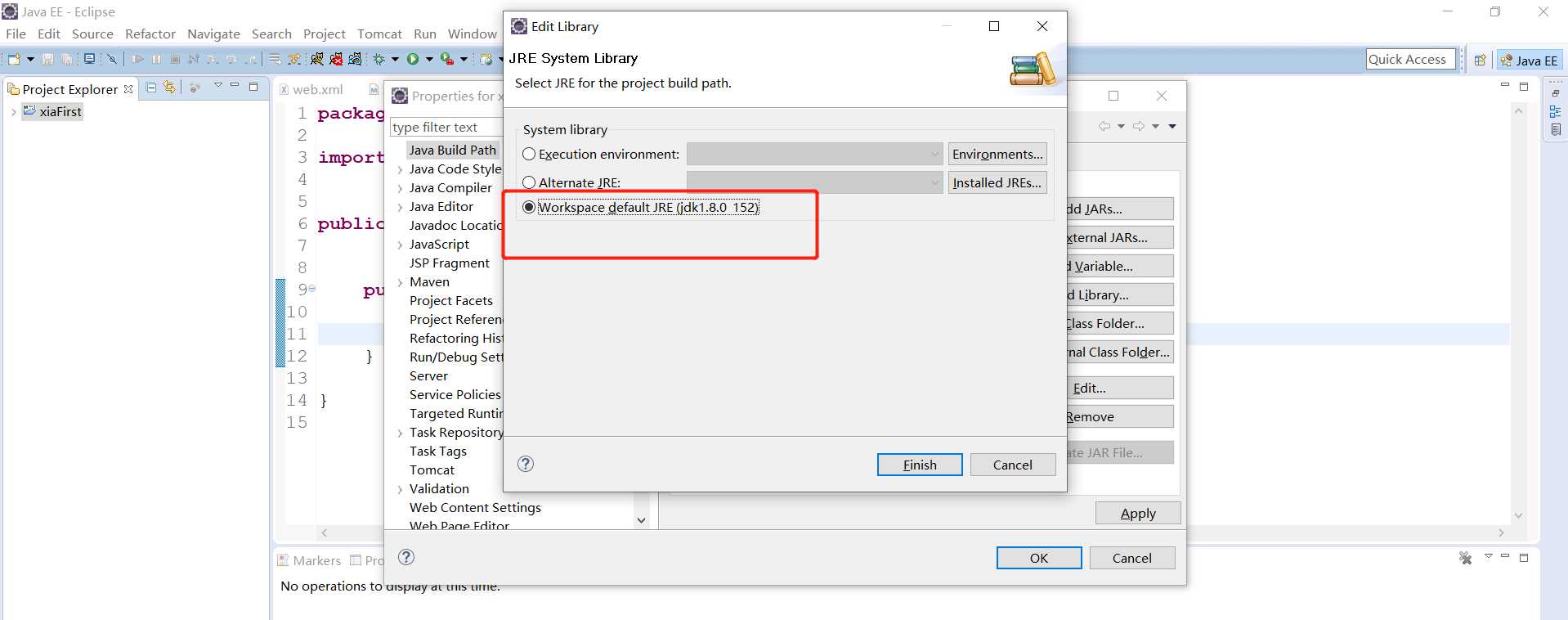Click the Resume debug icon
Image resolution: width=1568 pixels, height=620 pixels.
click(137, 59)
